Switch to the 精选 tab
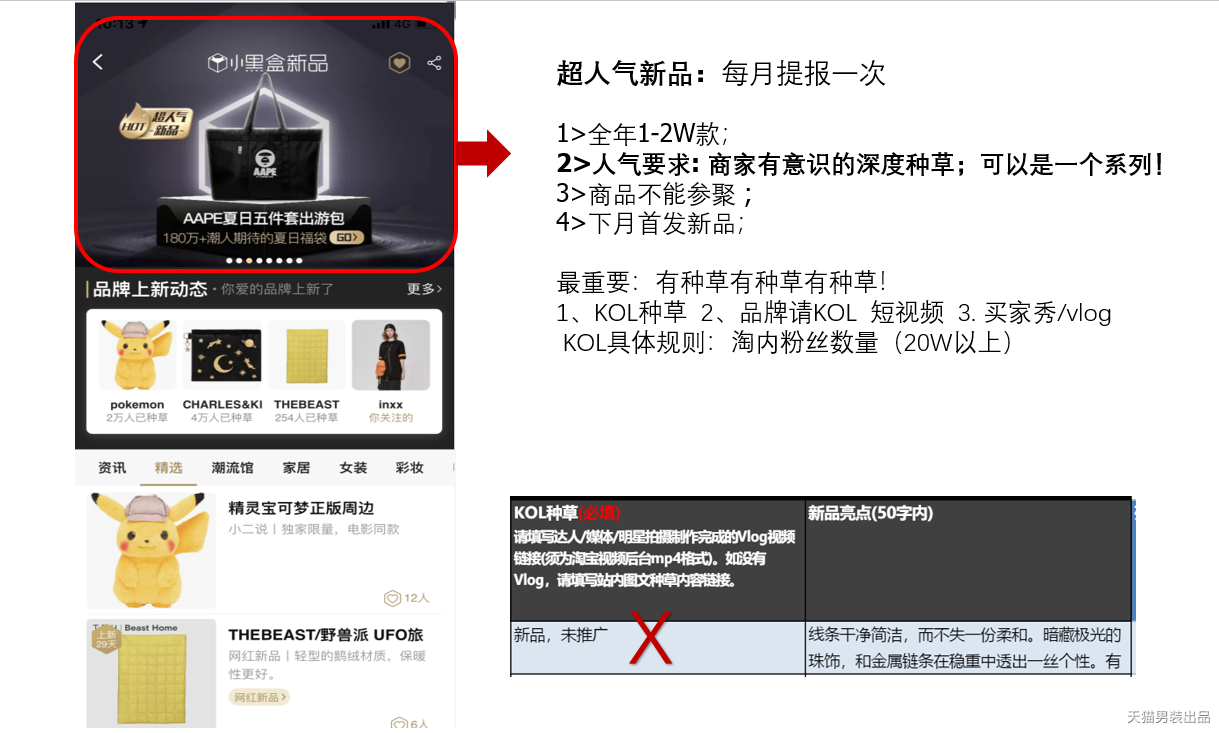Viewport: 1219px width, 733px height. 168,467
